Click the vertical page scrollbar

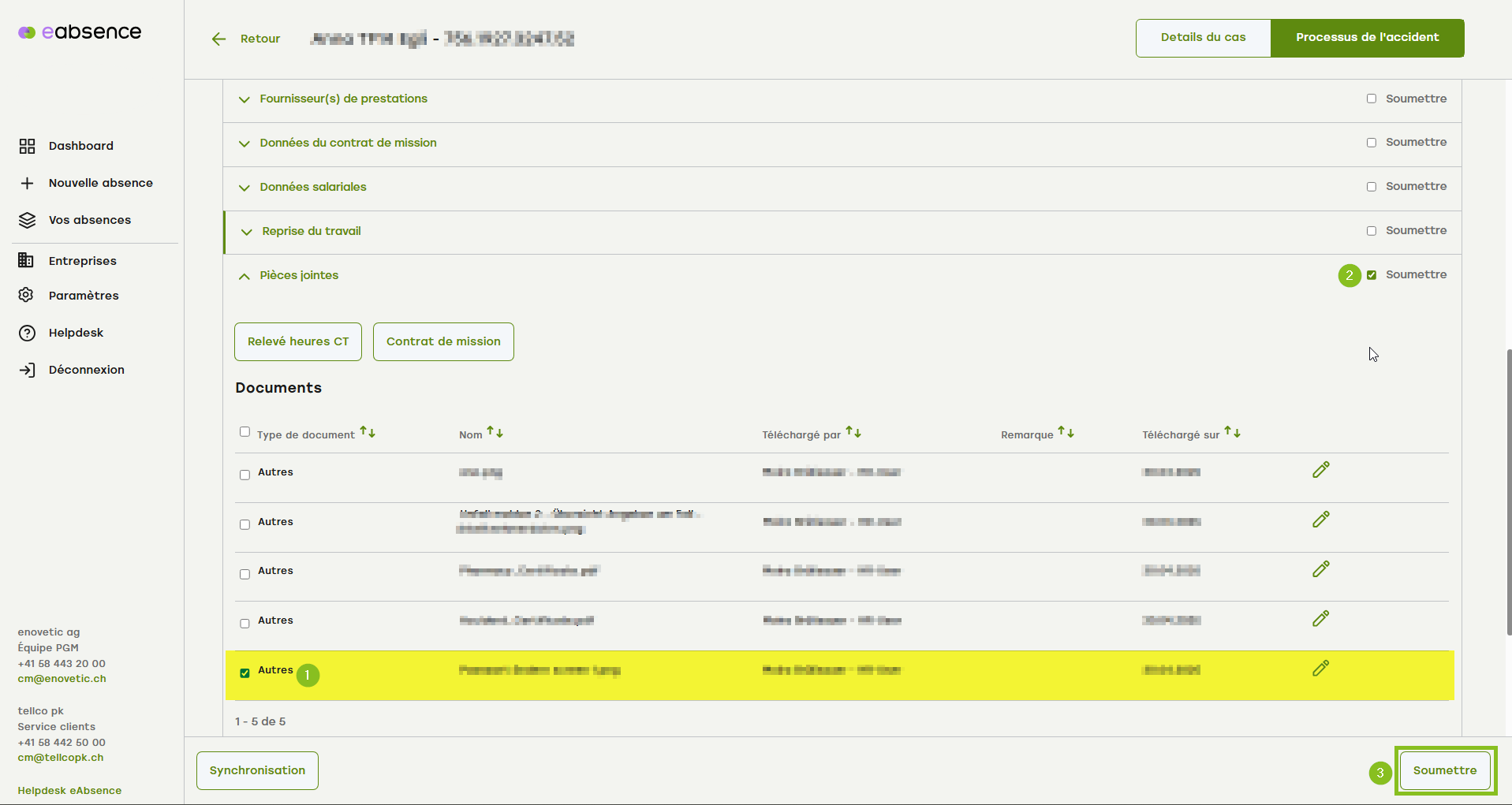tap(1508, 489)
